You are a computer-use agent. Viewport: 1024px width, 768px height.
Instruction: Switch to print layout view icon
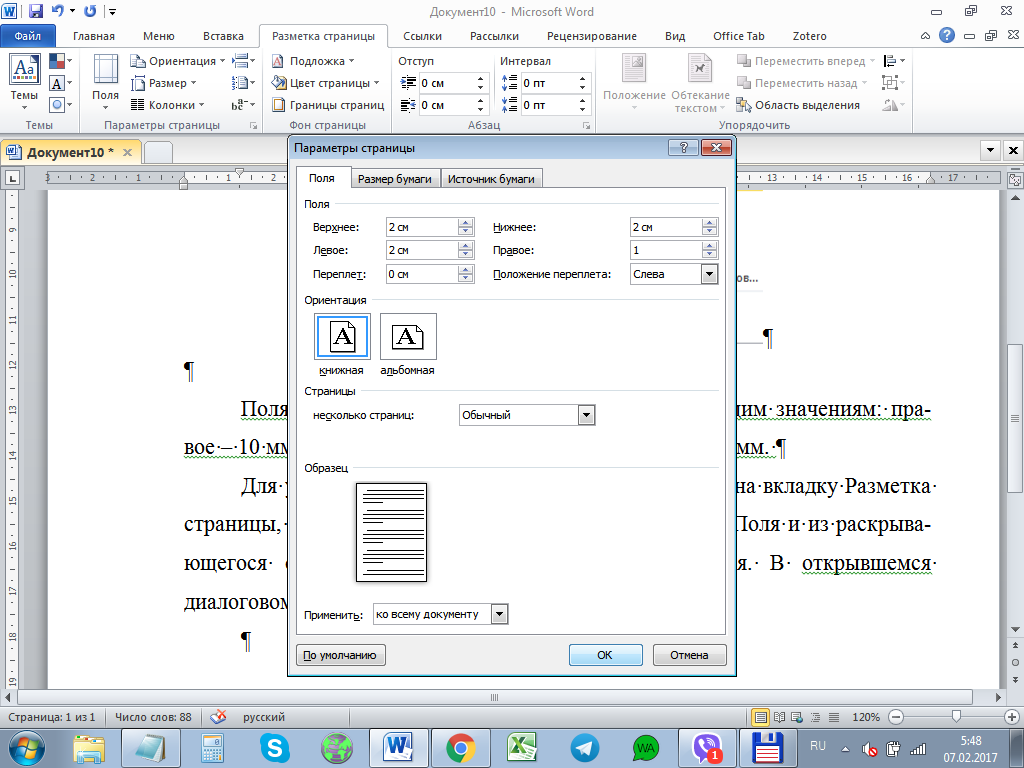[760, 717]
